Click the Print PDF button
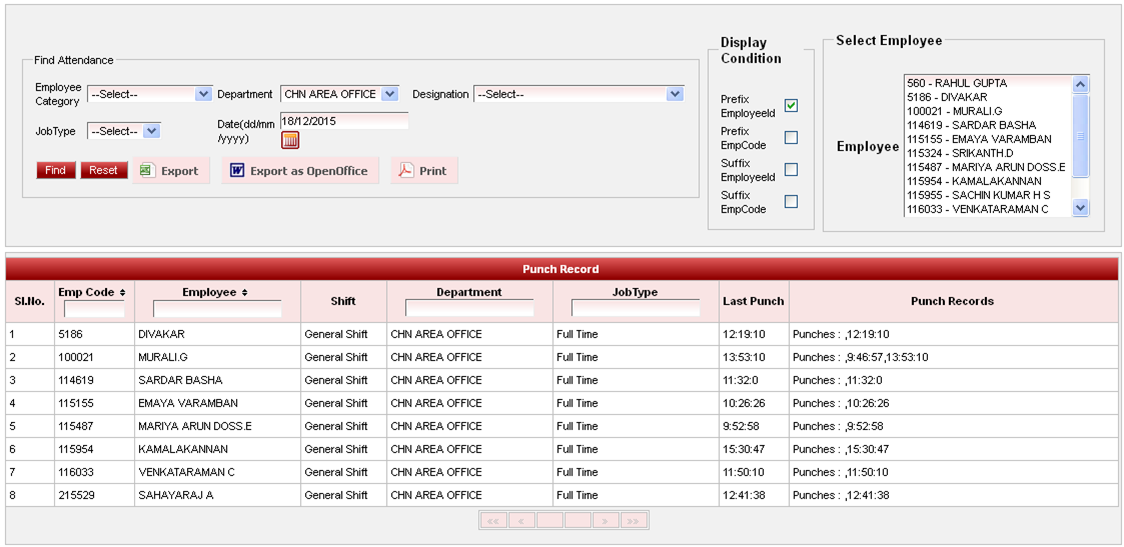1124x547 pixels. (424, 171)
